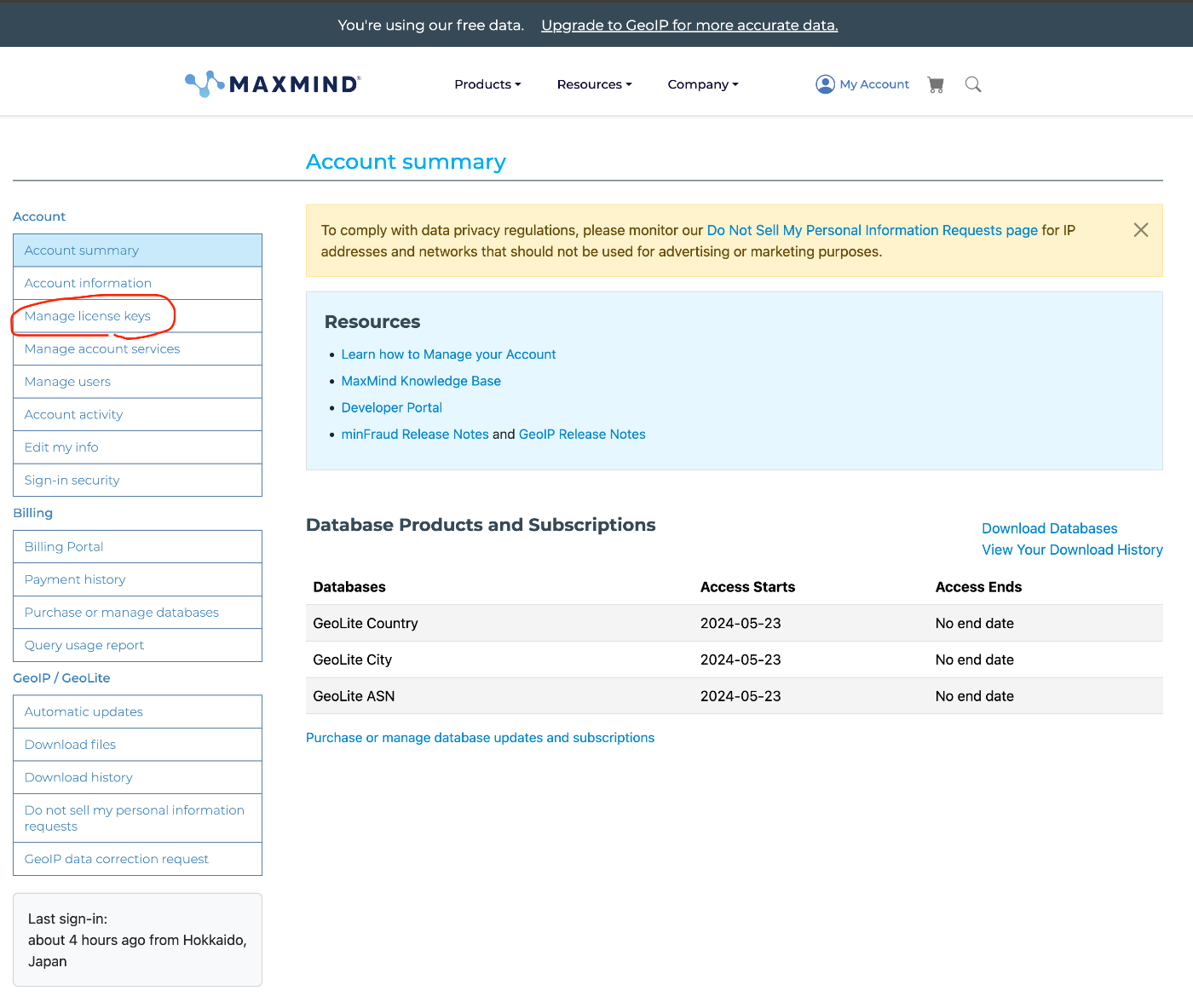Open MaxMind Knowledge Base link
The width and height of the screenshot is (1193, 1008).
[x=421, y=381]
